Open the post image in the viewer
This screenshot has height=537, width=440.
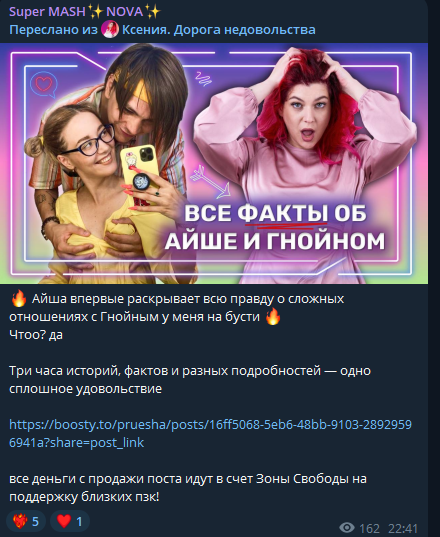point(214,163)
